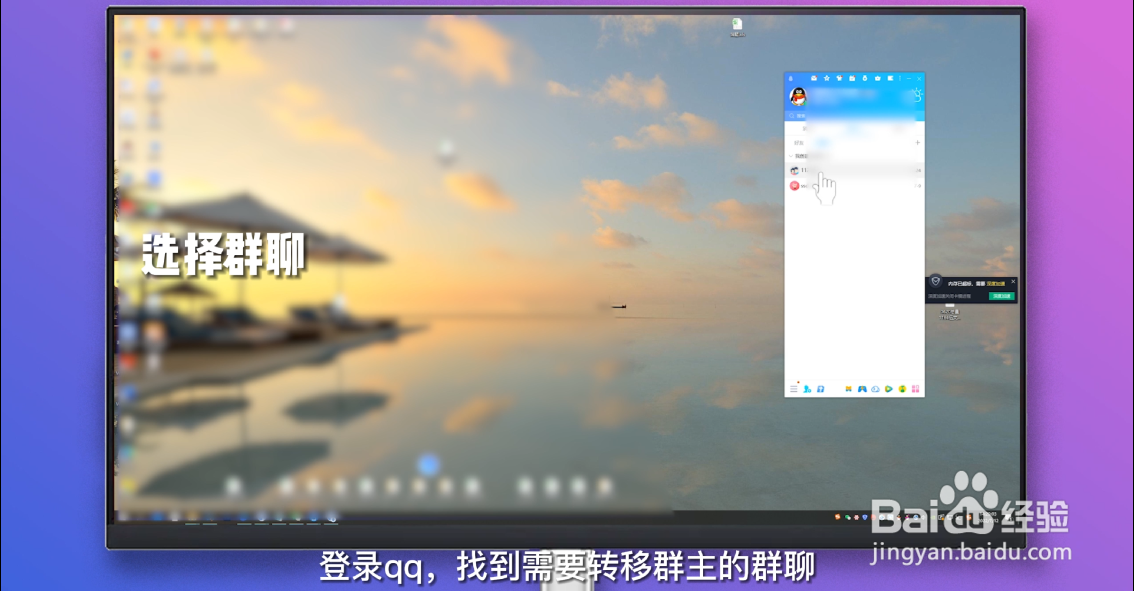Click the user's QQ avatar picture
1134x591 pixels.
[x=797, y=97]
